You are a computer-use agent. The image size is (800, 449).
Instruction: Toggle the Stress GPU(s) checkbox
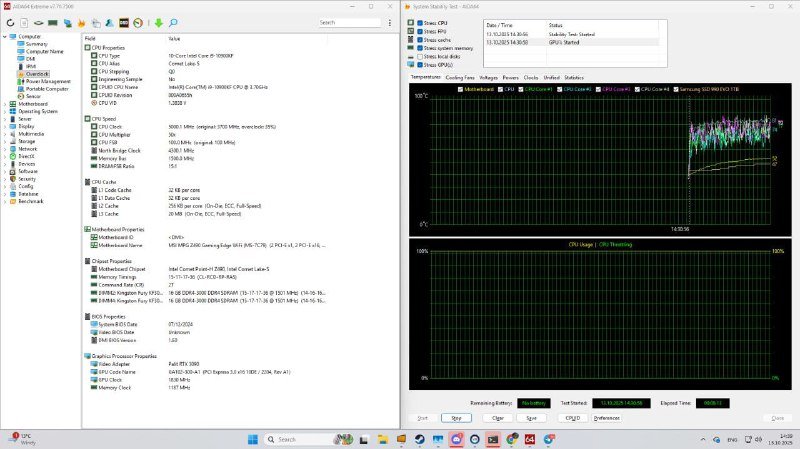click(x=420, y=65)
